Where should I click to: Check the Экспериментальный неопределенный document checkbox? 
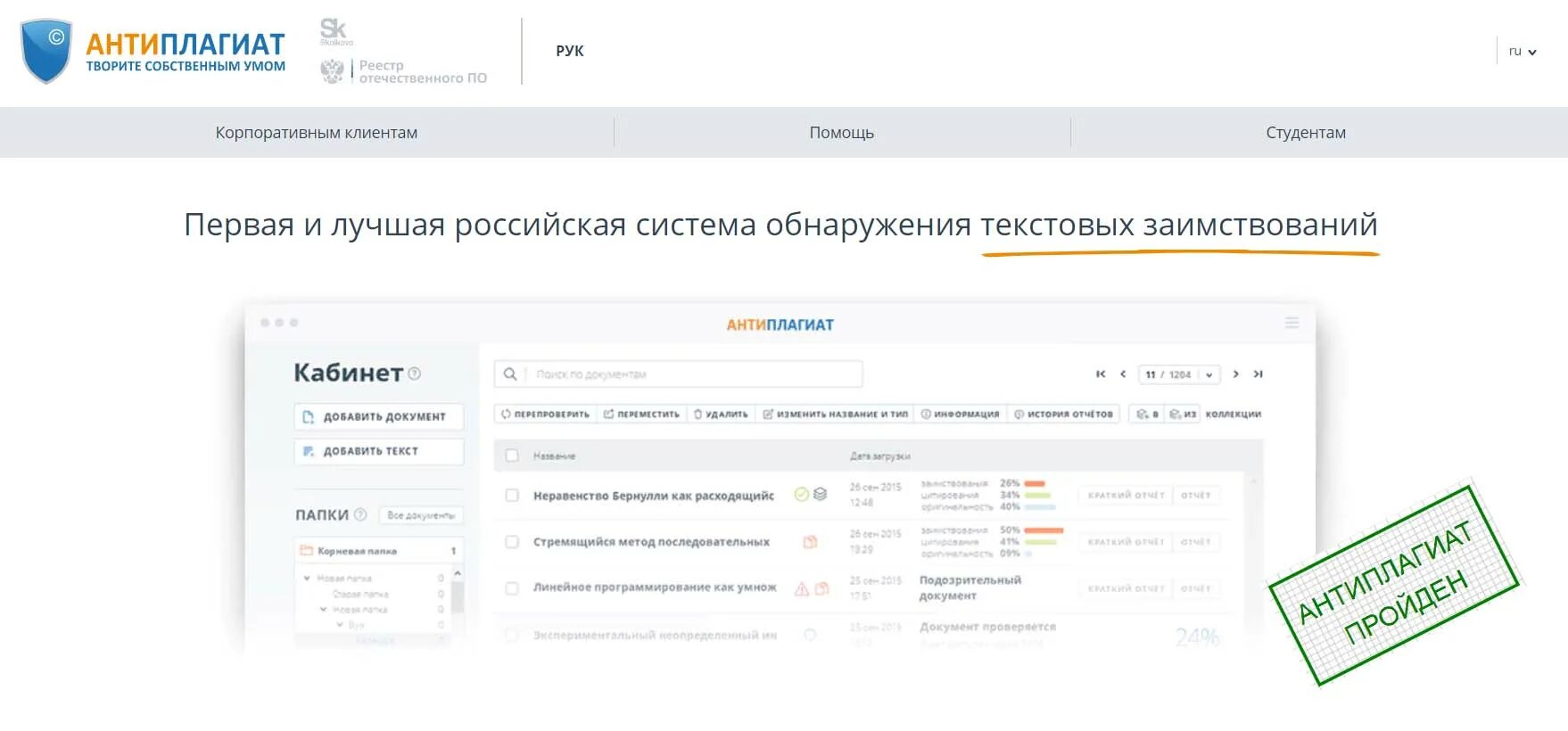click(x=512, y=635)
